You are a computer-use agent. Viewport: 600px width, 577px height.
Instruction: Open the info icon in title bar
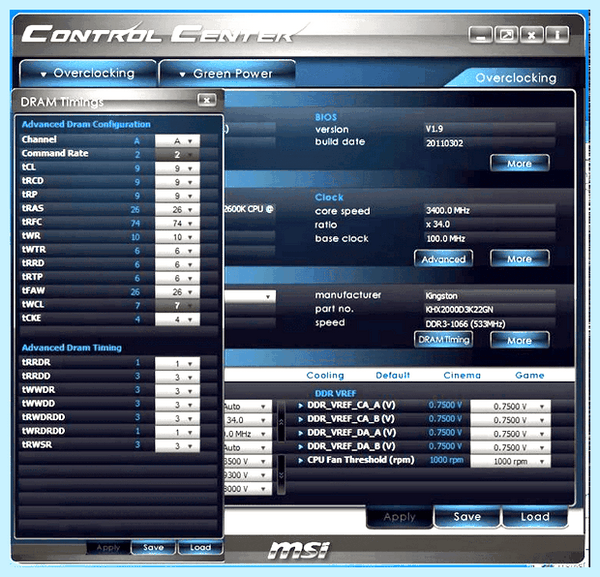[557, 35]
